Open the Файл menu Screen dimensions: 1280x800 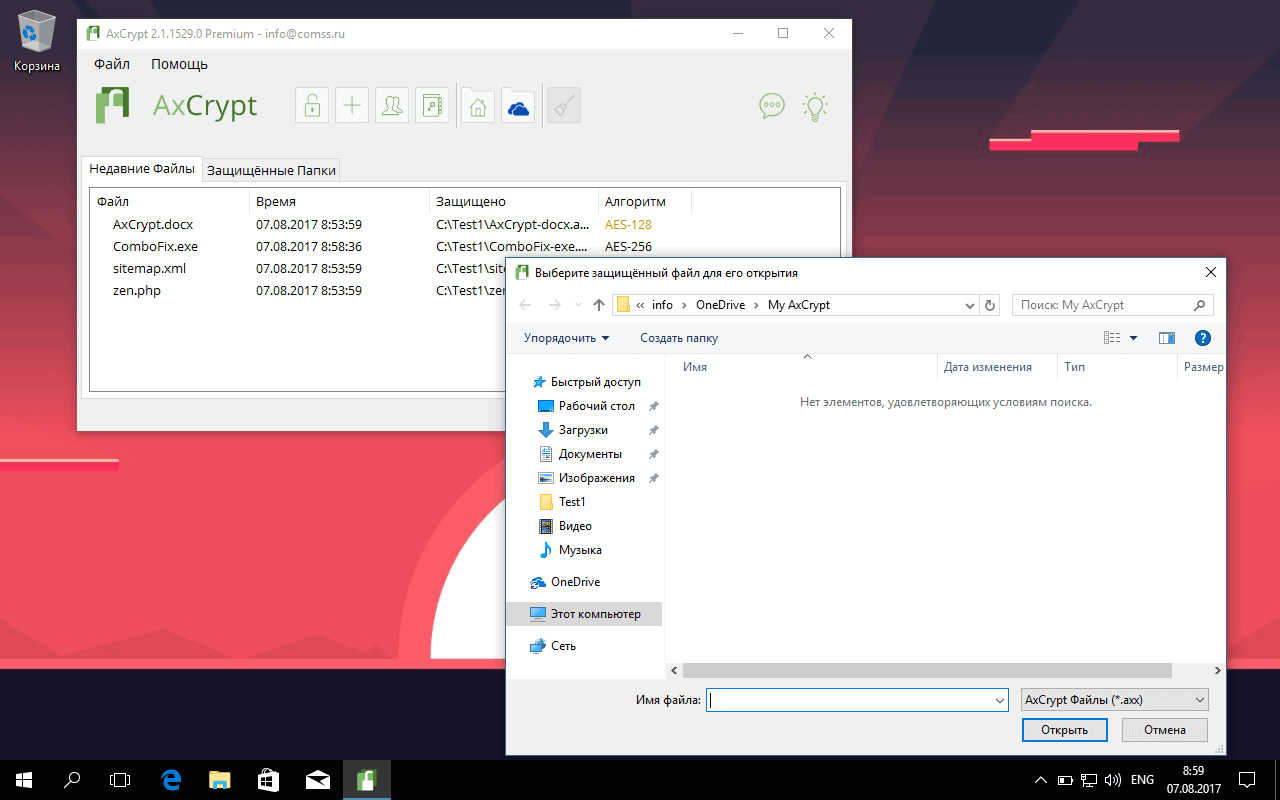tap(112, 64)
